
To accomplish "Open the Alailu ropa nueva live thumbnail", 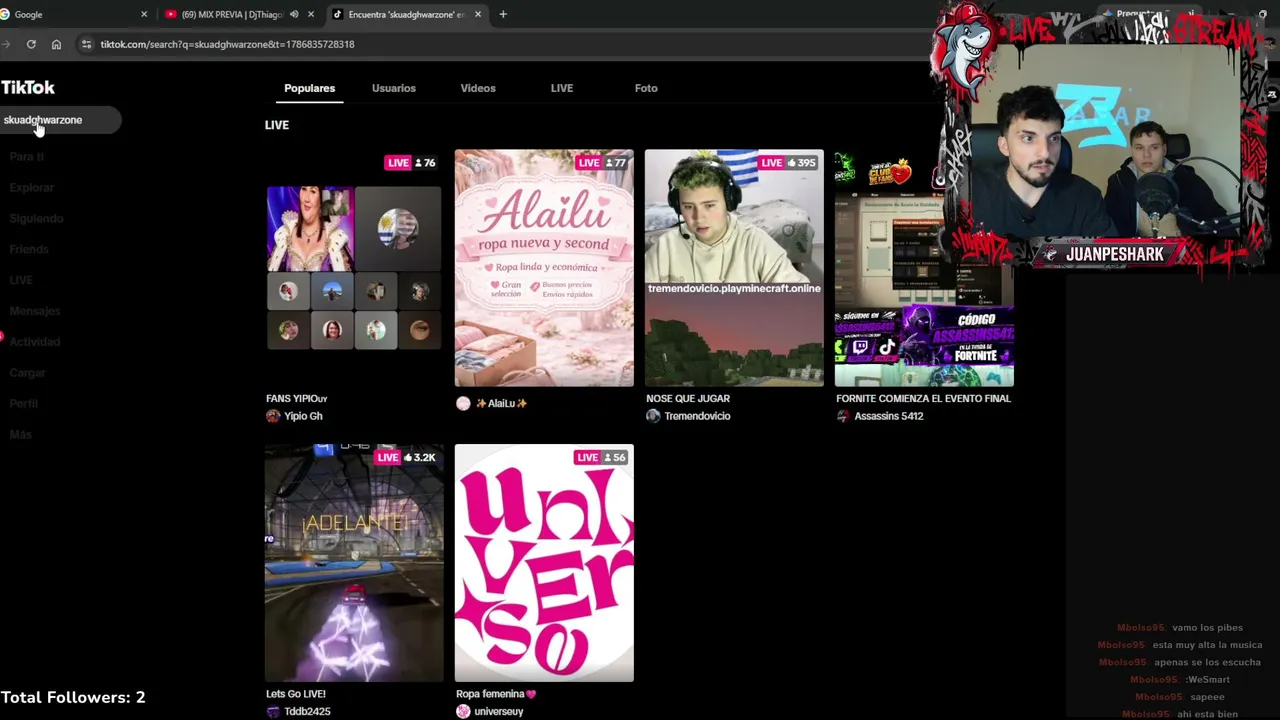I will point(544,268).
